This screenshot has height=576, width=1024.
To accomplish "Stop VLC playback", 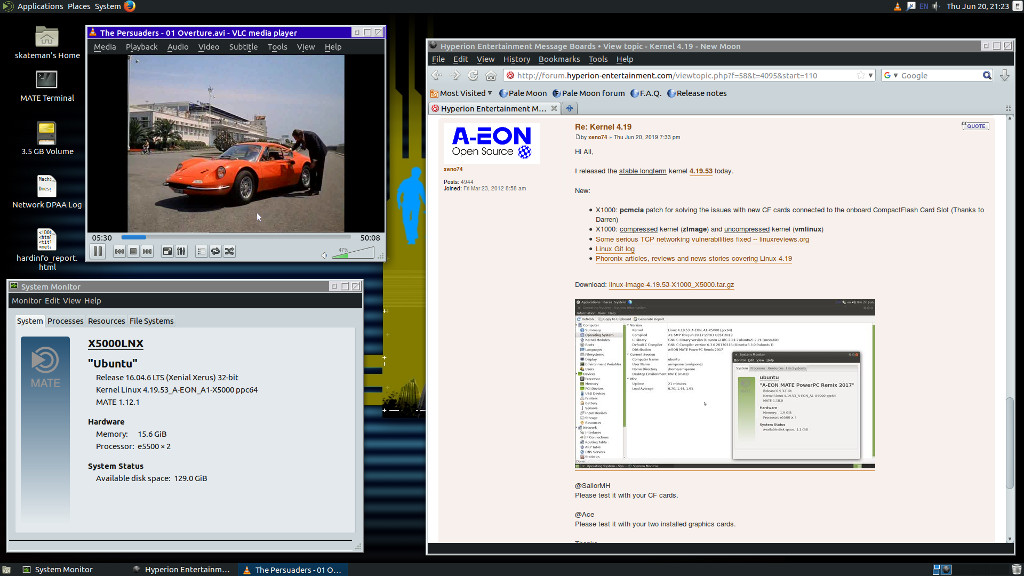I will tap(133, 251).
